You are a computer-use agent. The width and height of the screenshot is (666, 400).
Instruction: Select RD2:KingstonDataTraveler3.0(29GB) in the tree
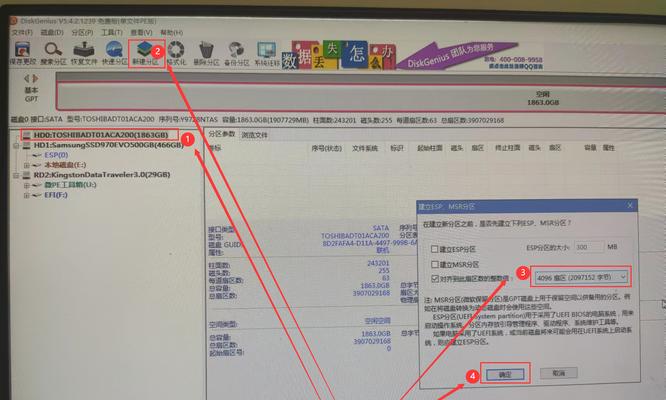[x=102, y=175]
